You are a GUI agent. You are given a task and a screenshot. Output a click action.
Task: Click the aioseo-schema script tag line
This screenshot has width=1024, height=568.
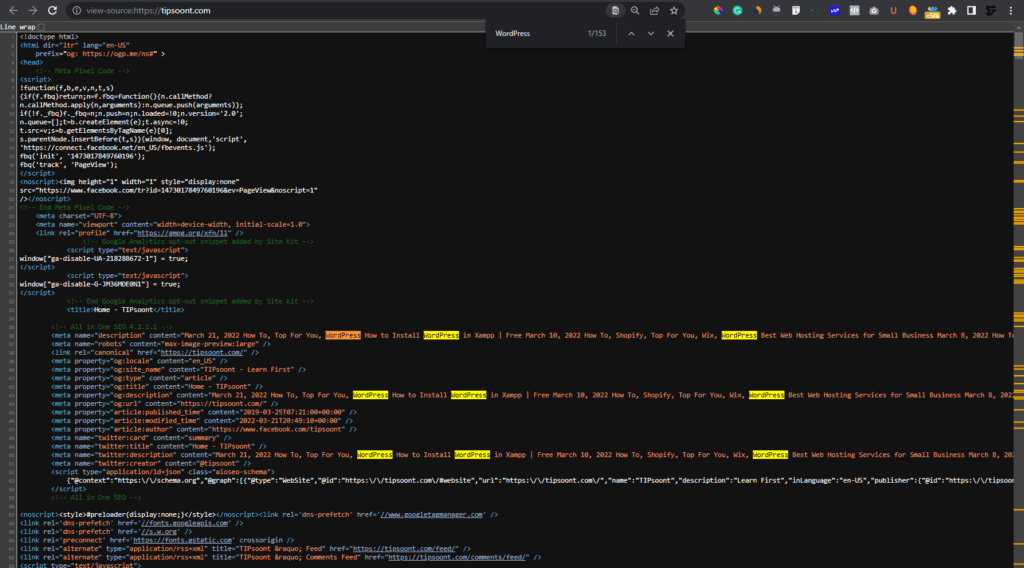(x=163, y=471)
